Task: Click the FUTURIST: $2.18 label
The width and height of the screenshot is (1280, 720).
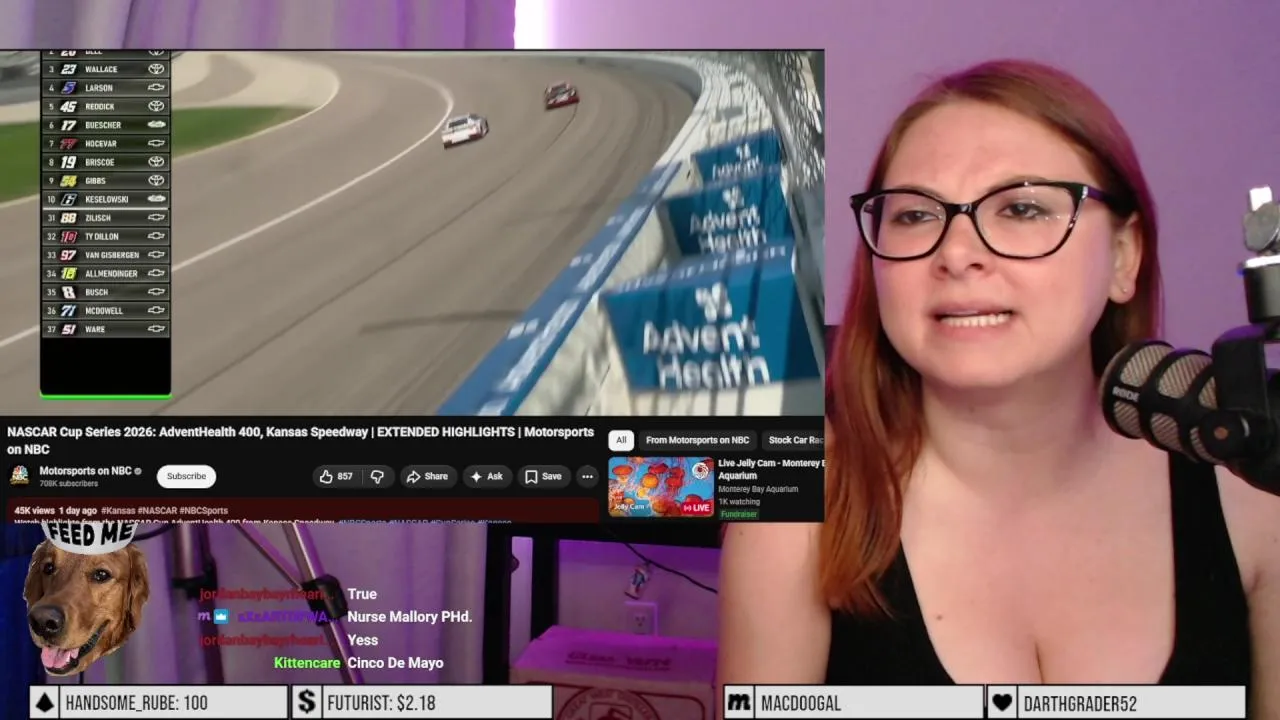Action: click(381, 703)
